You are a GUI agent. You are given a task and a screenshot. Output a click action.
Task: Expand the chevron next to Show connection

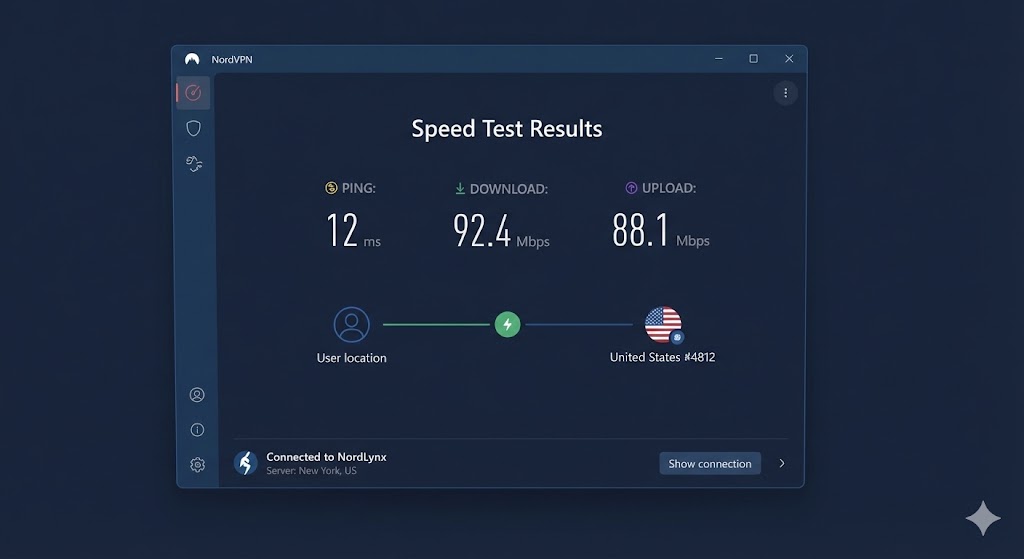[x=782, y=463]
